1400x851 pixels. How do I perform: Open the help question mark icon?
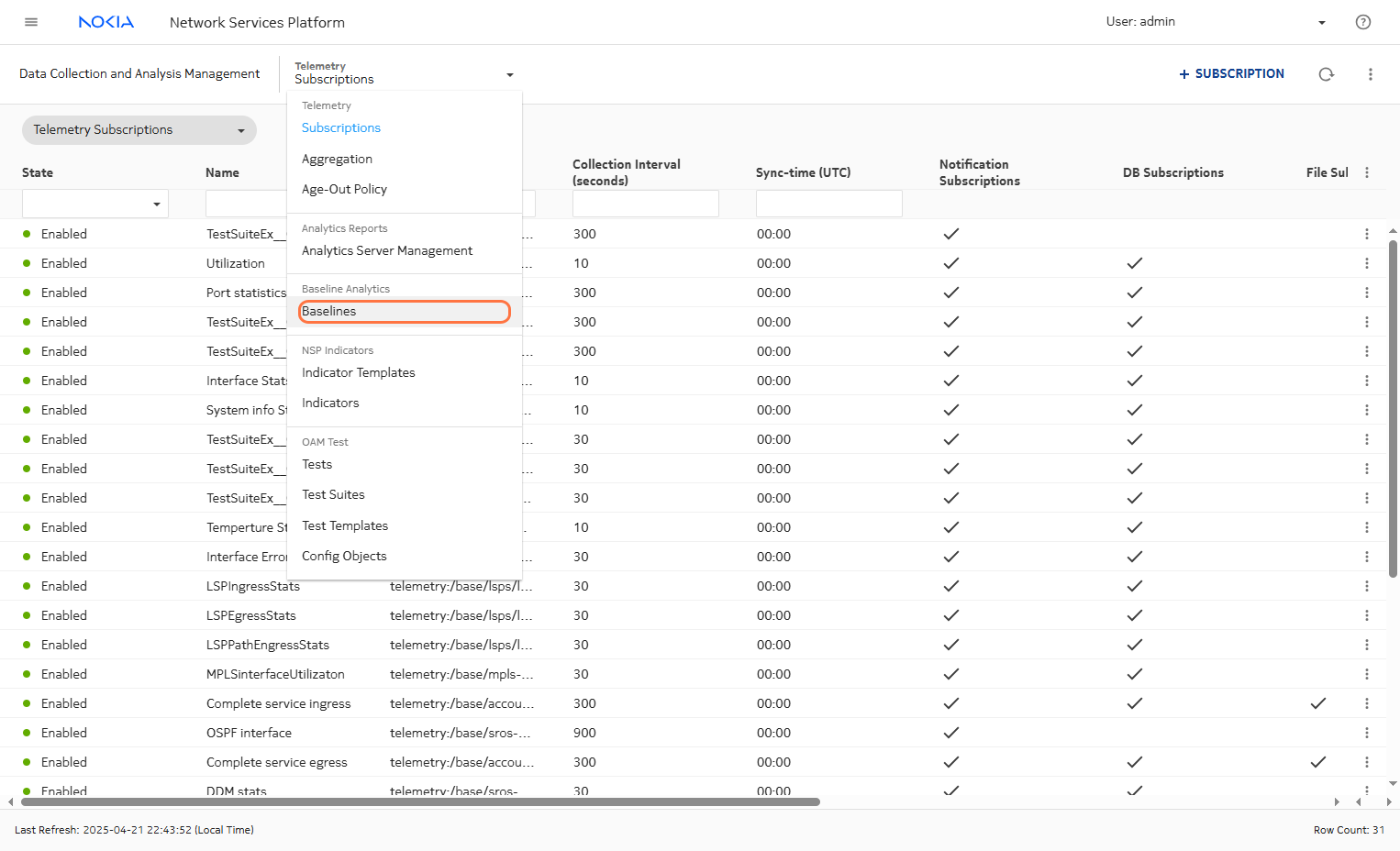click(1362, 22)
